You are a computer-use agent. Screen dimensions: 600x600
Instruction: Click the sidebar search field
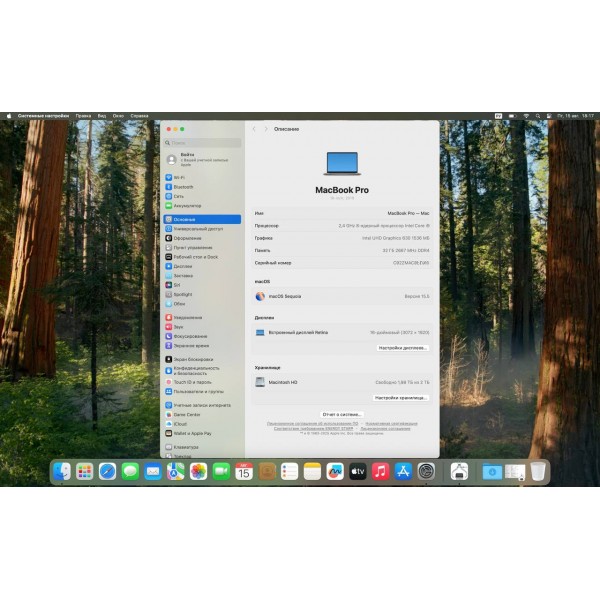point(202,143)
